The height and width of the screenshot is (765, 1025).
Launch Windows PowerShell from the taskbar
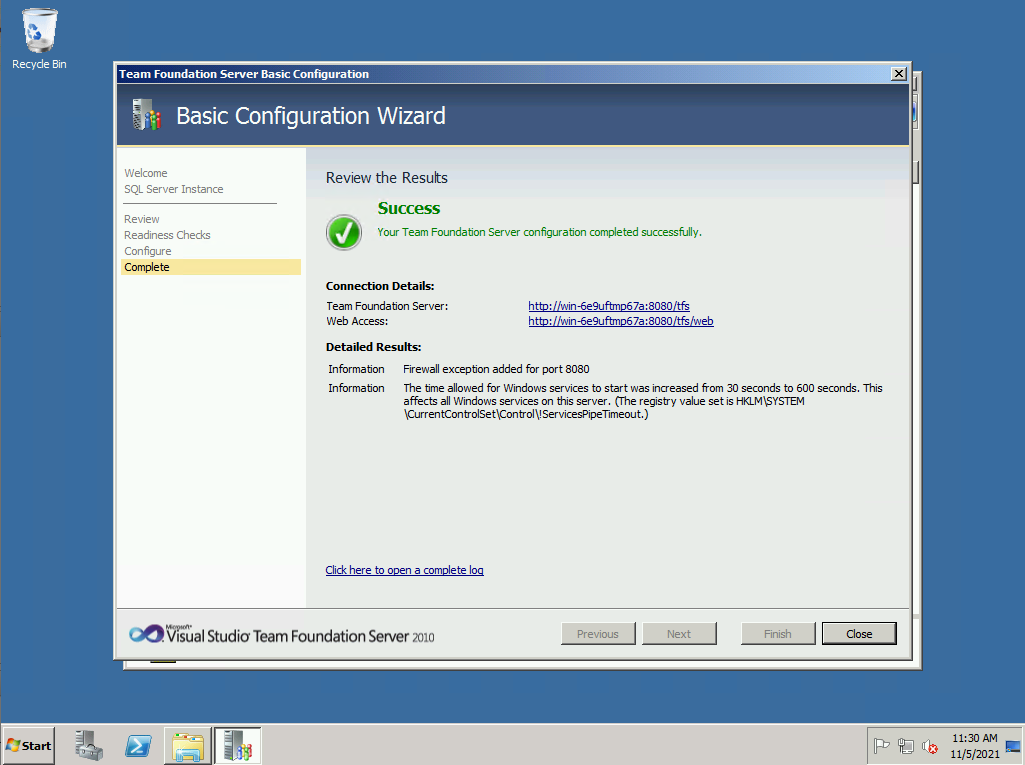pos(138,746)
